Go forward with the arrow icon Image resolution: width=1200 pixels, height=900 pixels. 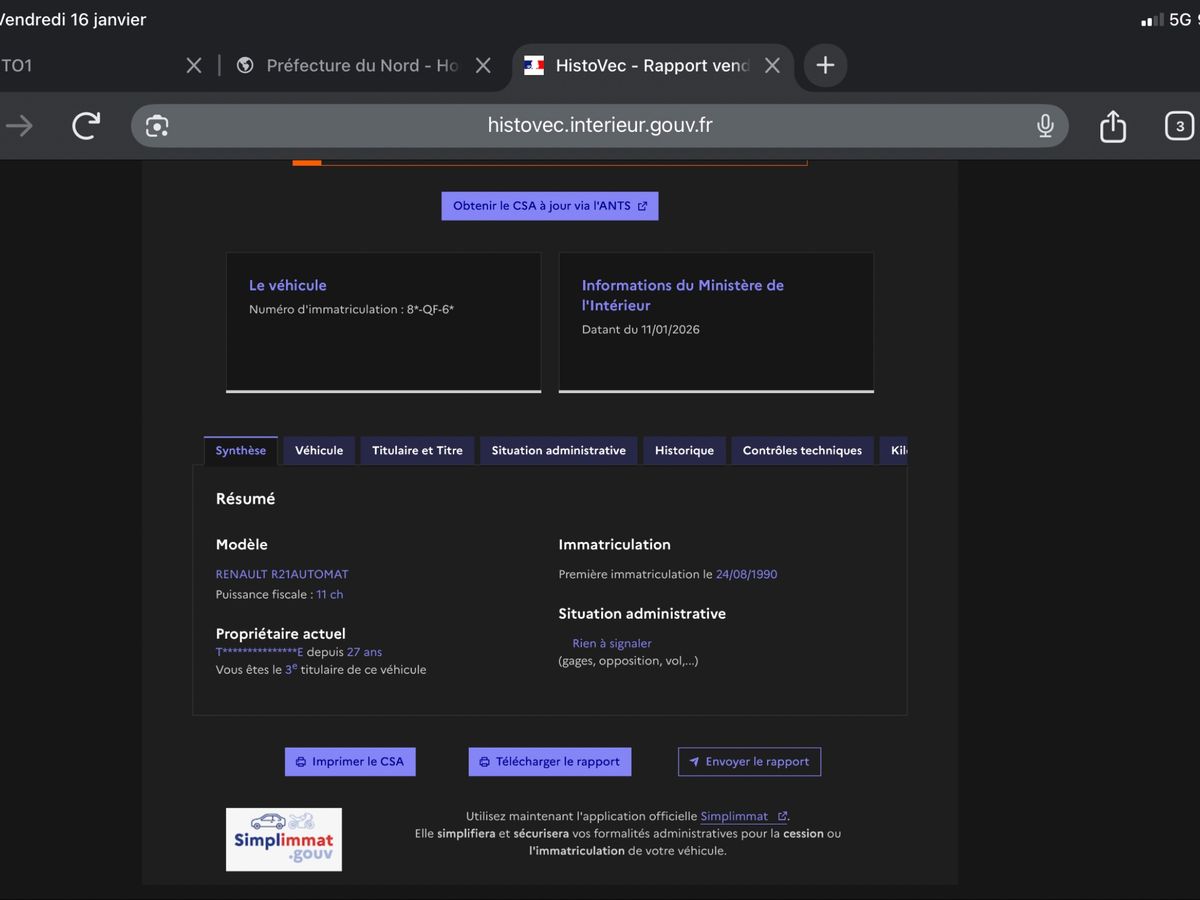tap(20, 125)
